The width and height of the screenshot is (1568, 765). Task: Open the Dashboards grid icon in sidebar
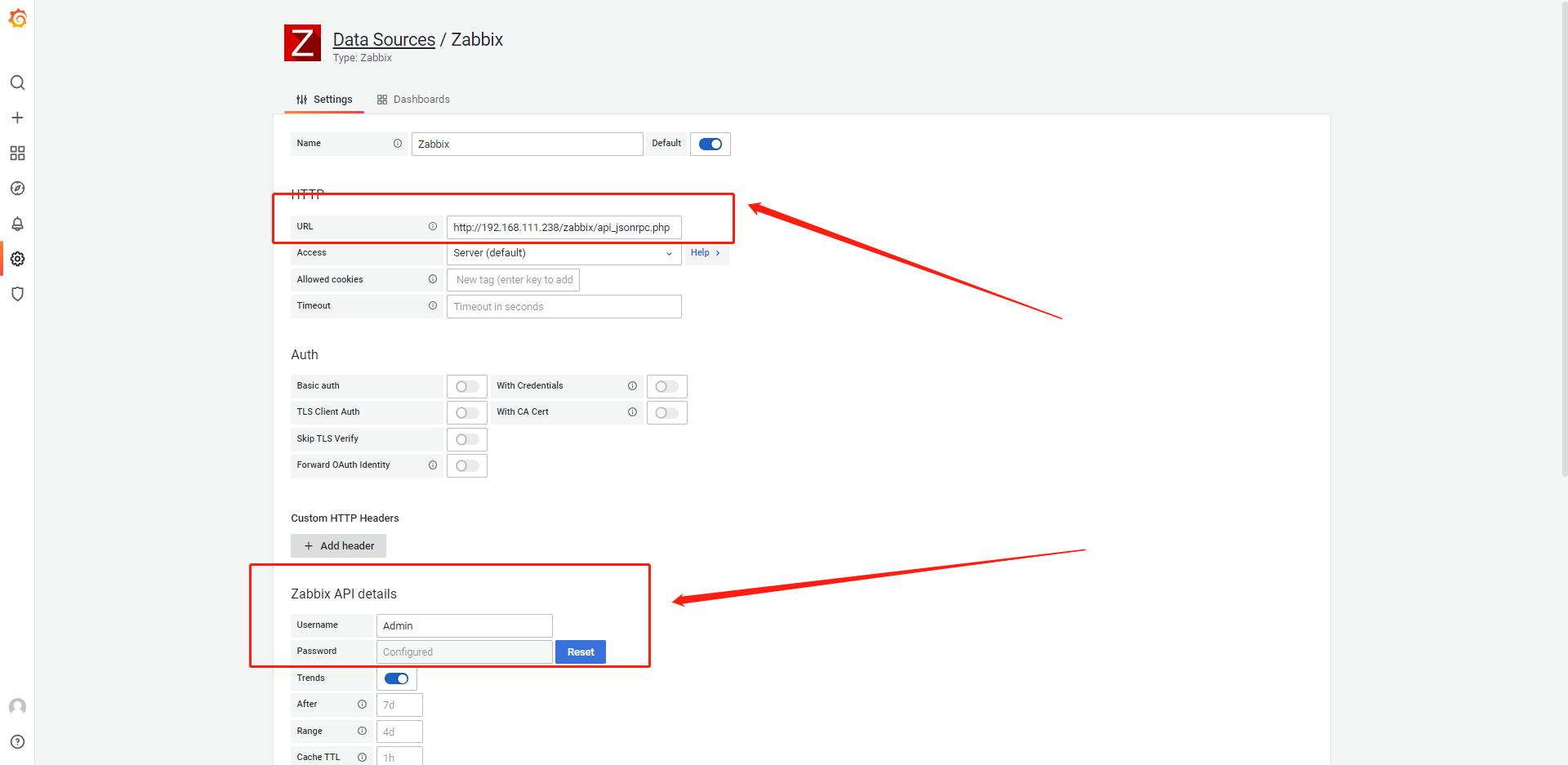pyautogui.click(x=17, y=153)
